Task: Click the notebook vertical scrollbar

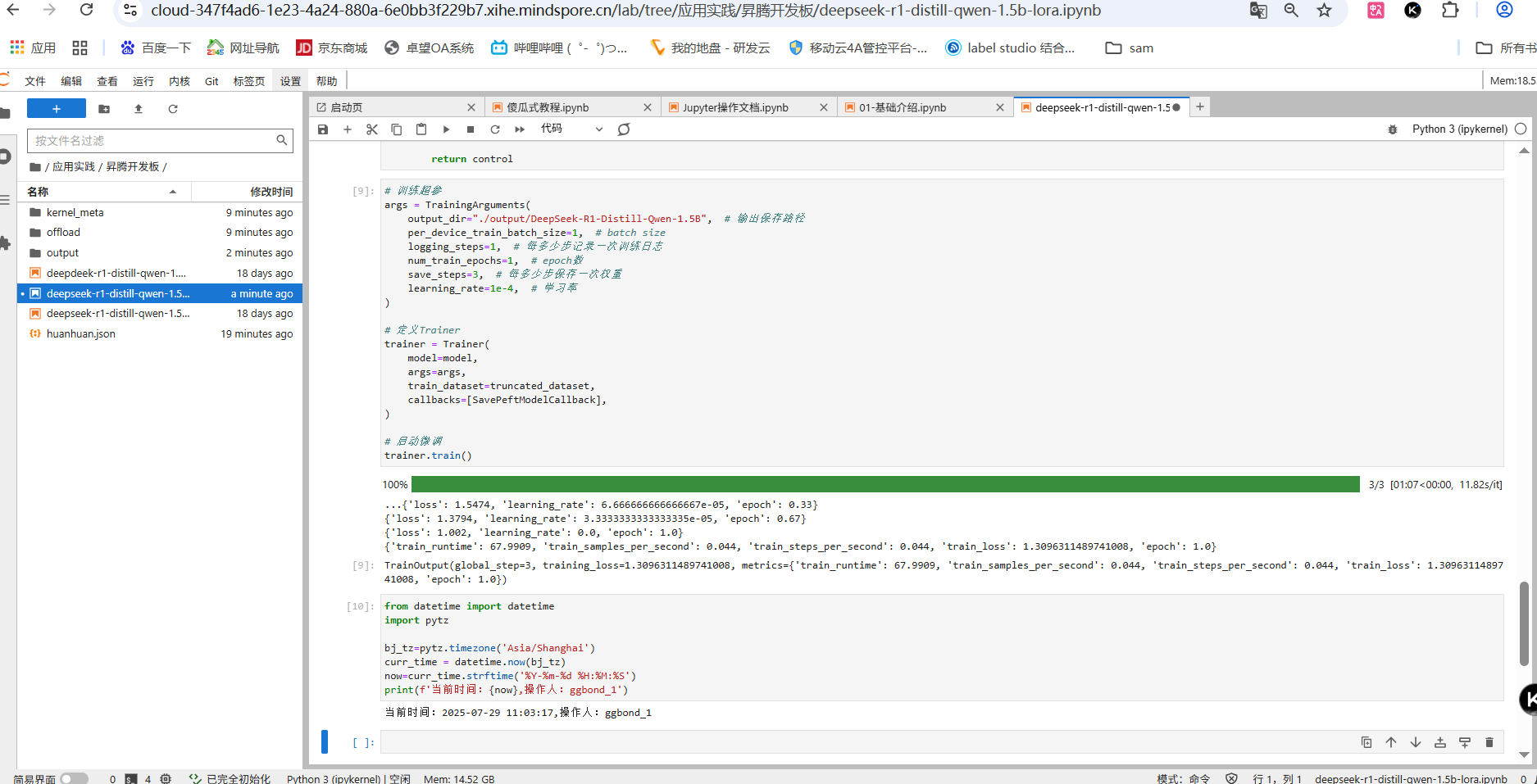Action: pyautogui.click(x=1524, y=623)
